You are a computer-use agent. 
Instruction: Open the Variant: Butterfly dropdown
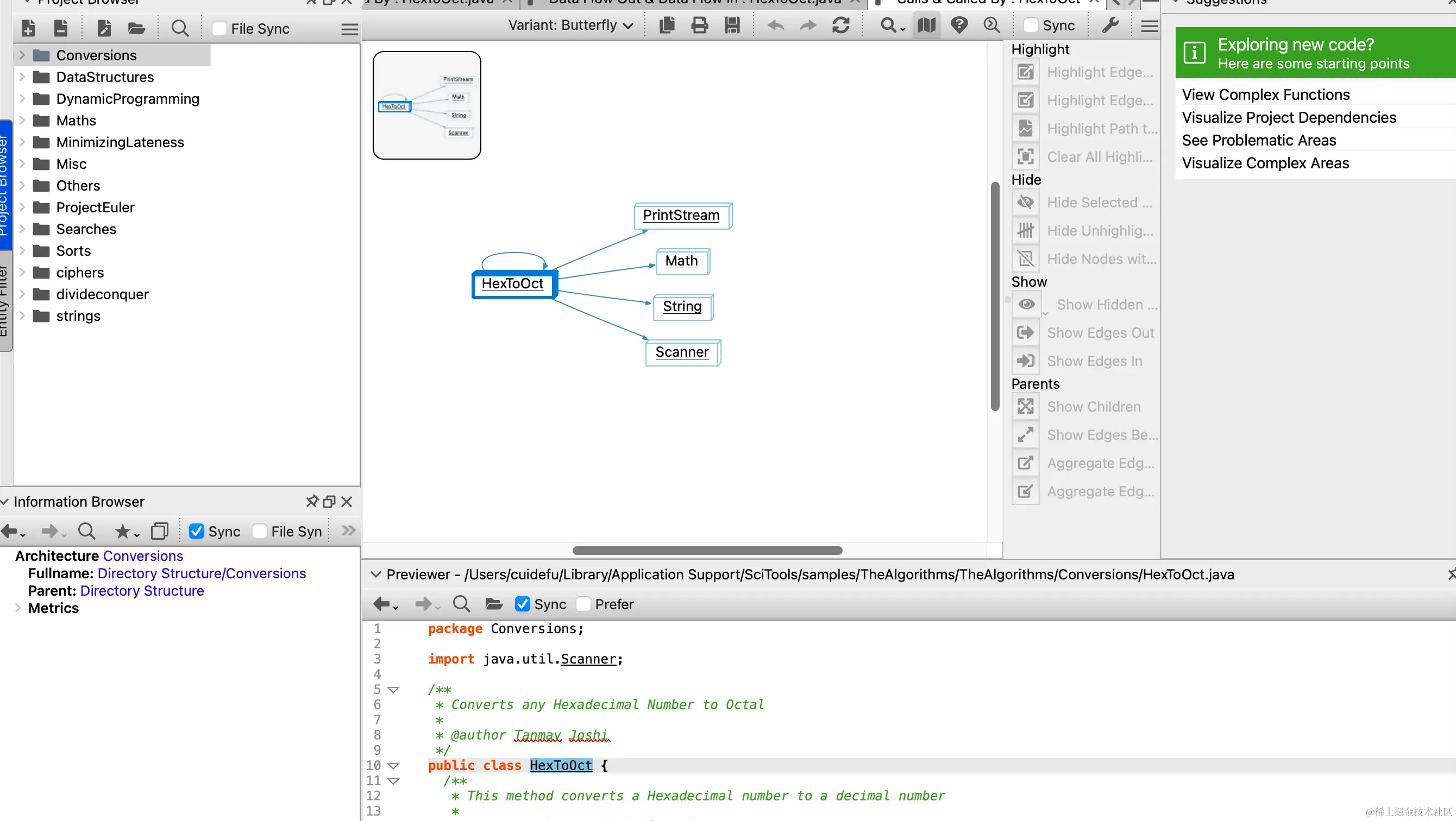(570, 26)
